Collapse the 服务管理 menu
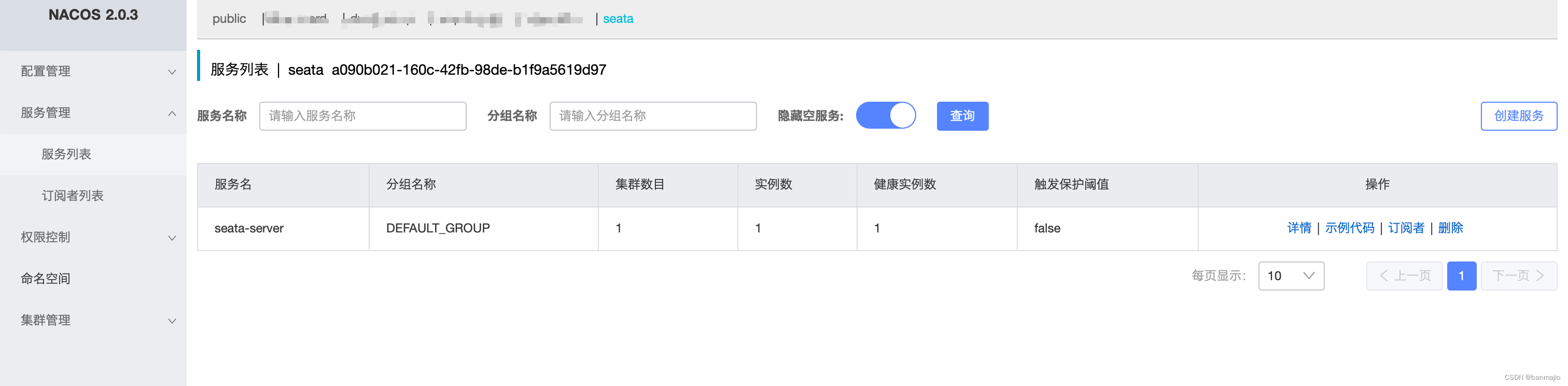The width and height of the screenshot is (1568, 386). pyautogui.click(x=93, y=113)
